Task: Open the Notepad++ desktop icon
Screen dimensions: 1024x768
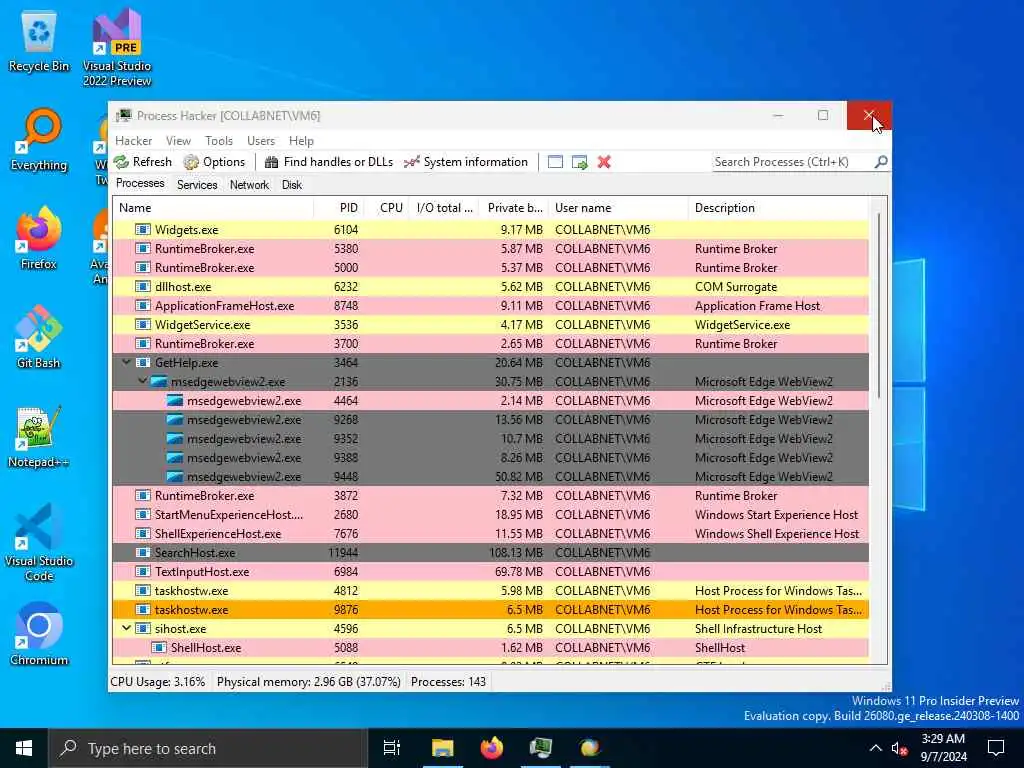Action: 39,436
